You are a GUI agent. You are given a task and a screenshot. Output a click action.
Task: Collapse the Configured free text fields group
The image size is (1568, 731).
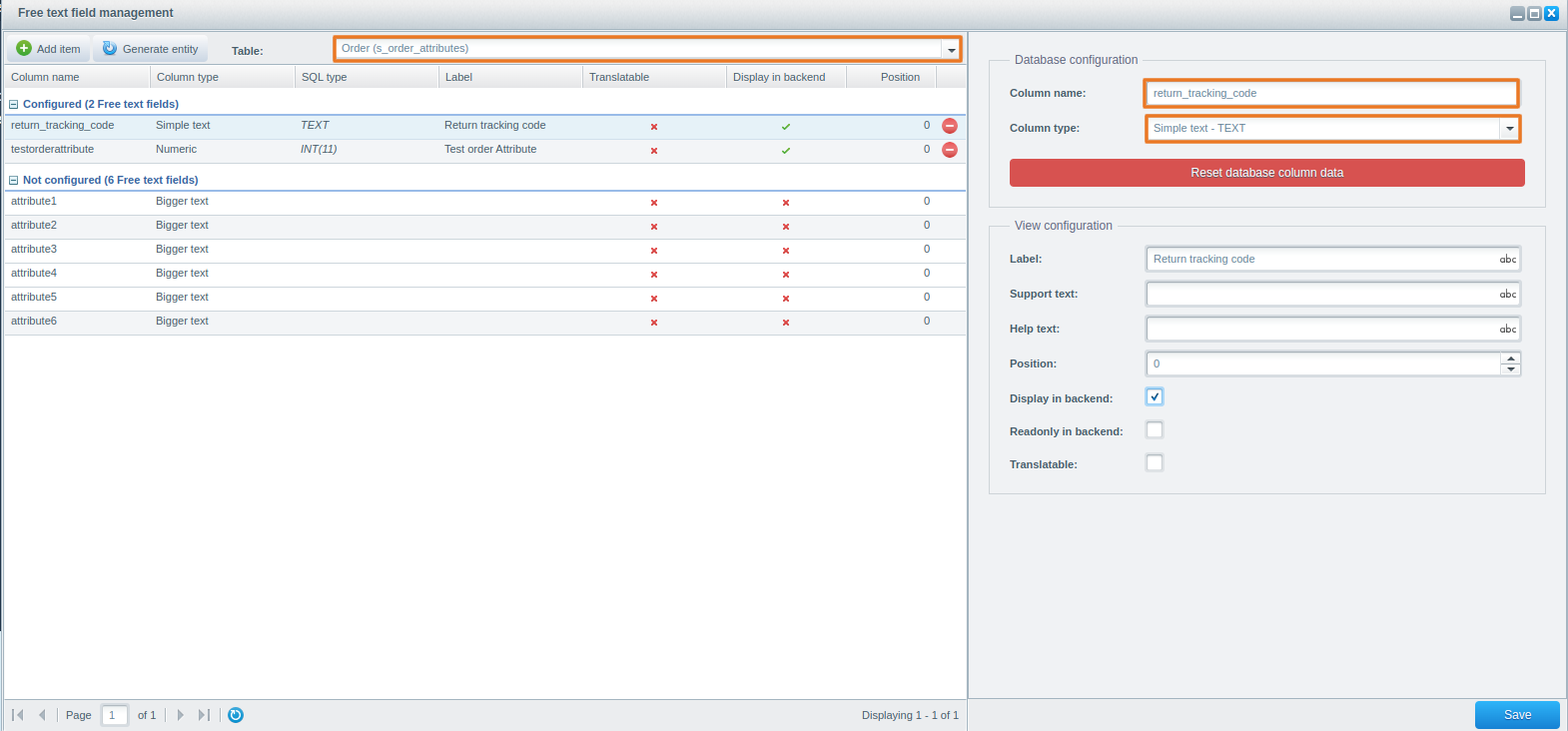coord(14,104)
